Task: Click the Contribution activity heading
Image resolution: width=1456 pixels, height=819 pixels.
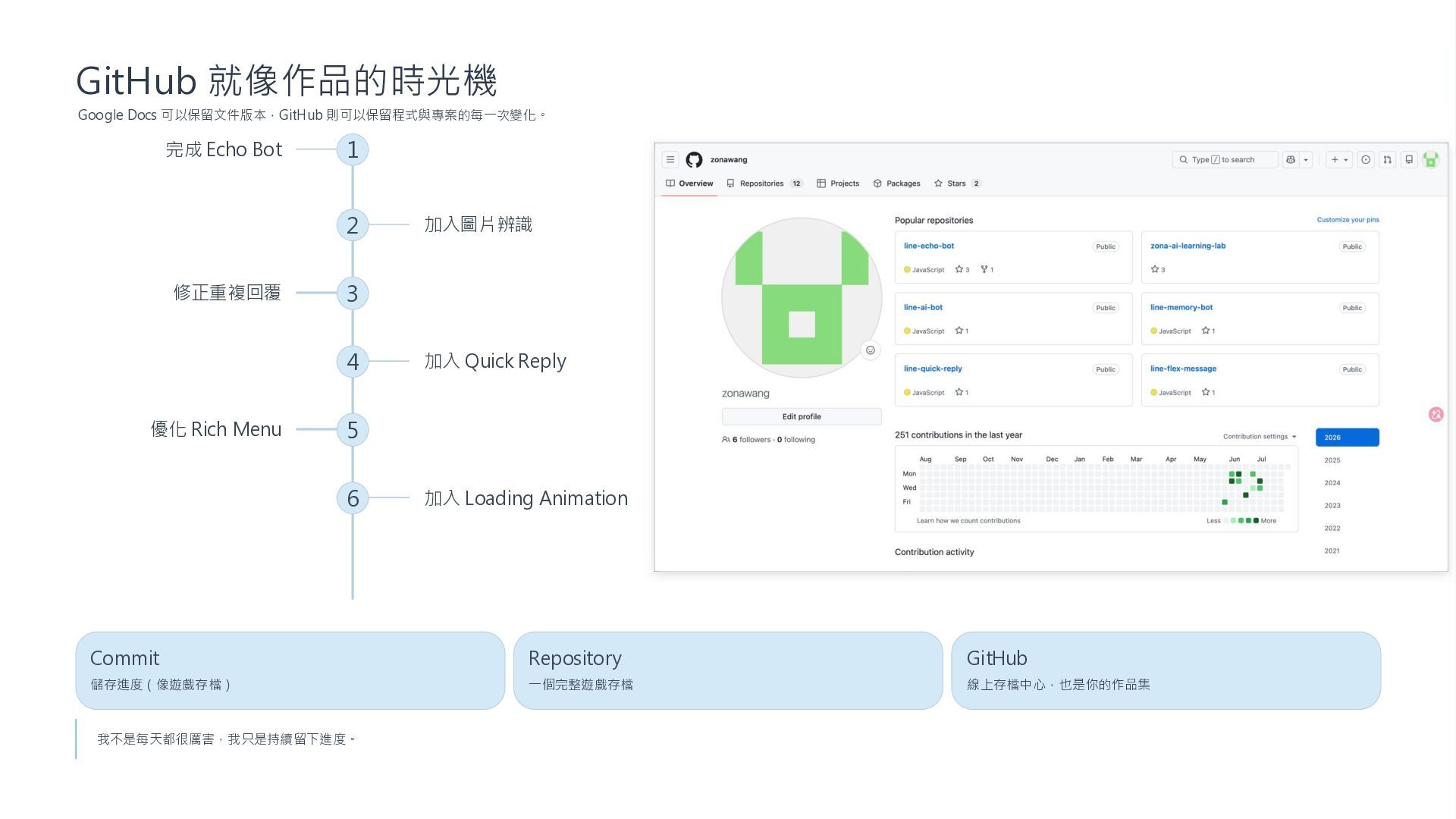Action: (x=934, y=552)
